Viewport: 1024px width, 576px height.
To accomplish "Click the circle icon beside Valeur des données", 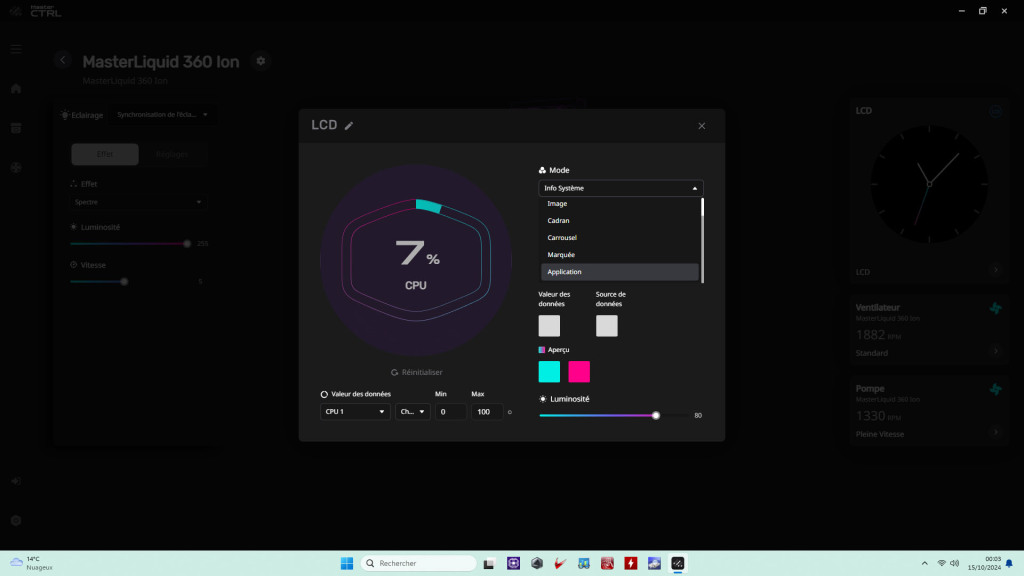I will tap(324, 394).
